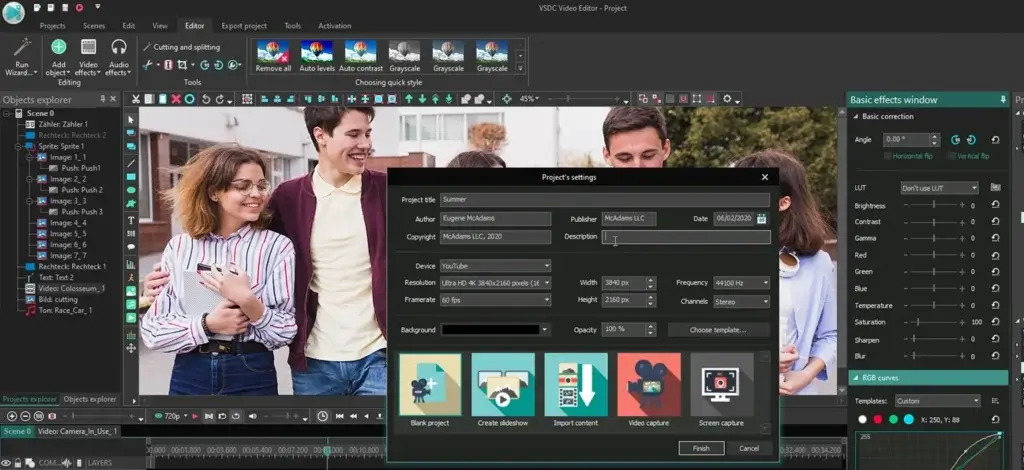The height and width of the screenshot is (470, 1024).
Task: Click the red X delete icon
Action: (176, 99)
